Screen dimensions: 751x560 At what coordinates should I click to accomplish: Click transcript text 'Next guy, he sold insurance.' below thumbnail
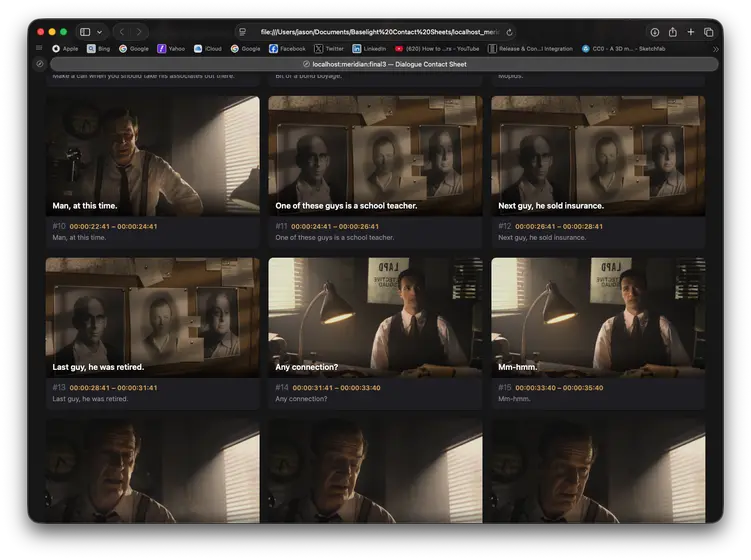point(542,237)
